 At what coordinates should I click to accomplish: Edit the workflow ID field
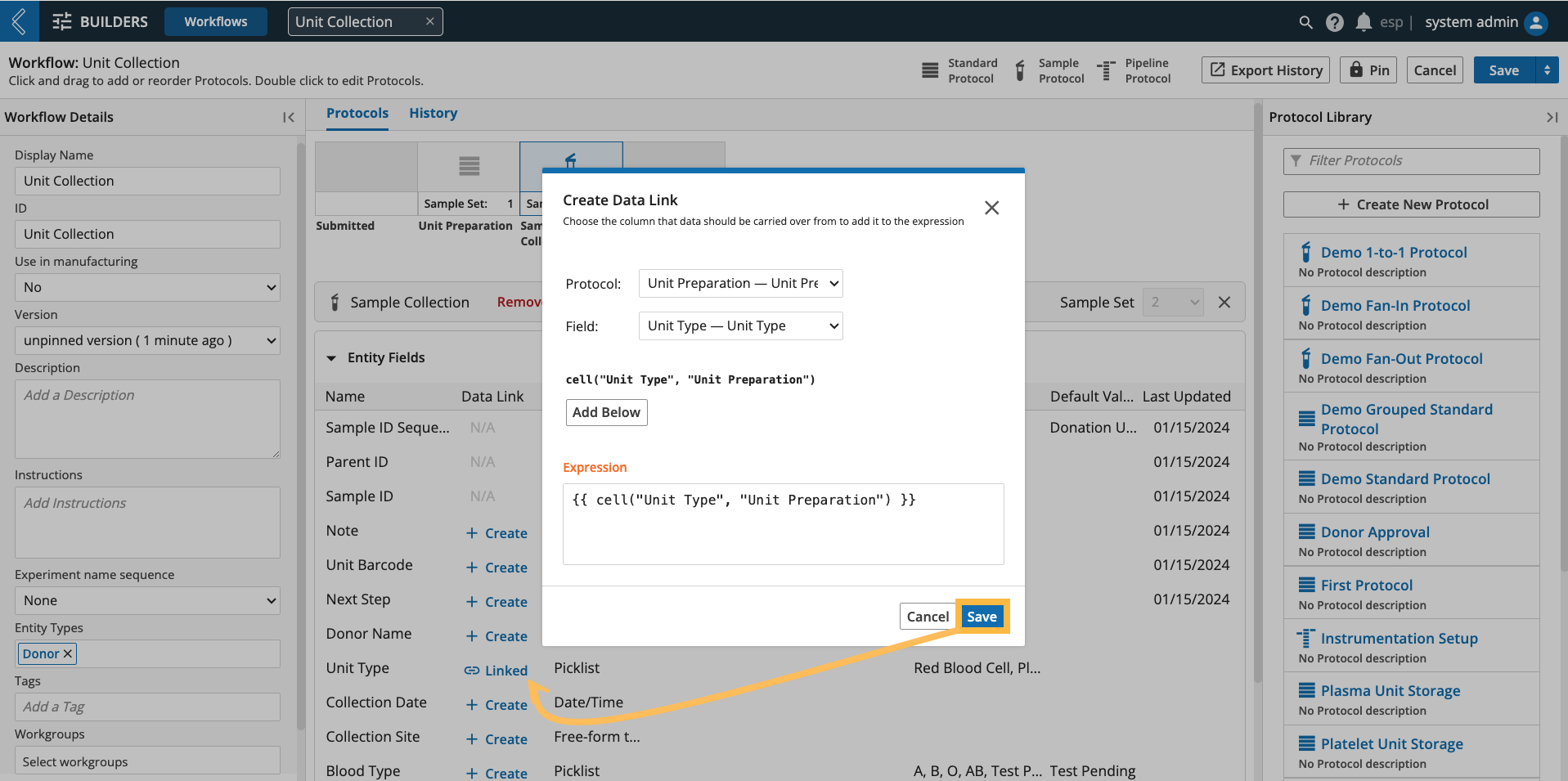(x=147, y=234)
